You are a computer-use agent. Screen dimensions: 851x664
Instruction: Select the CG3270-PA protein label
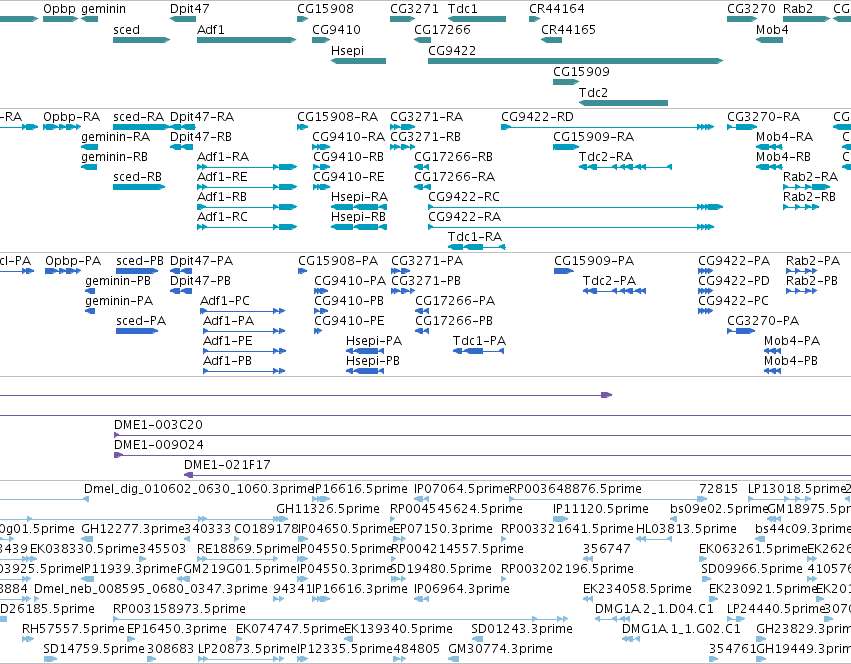pos(763,321)
